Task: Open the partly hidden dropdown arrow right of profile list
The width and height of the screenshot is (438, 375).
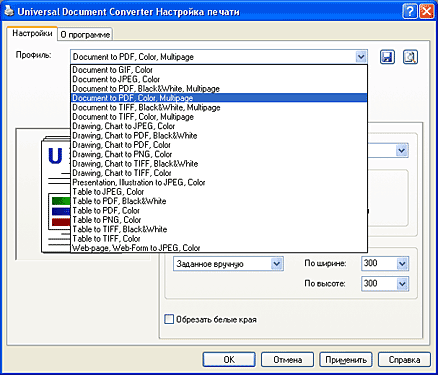Action: click(x=402, y=151)
